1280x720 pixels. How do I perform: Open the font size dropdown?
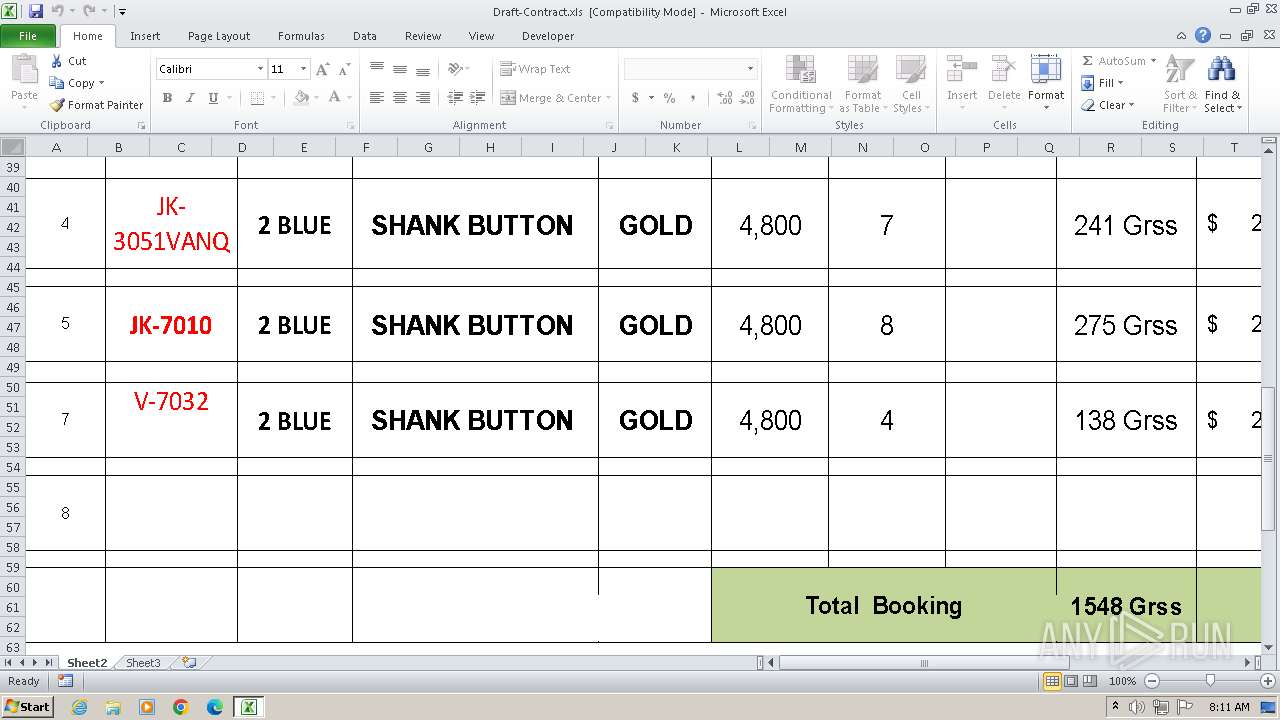pos(303,69)
